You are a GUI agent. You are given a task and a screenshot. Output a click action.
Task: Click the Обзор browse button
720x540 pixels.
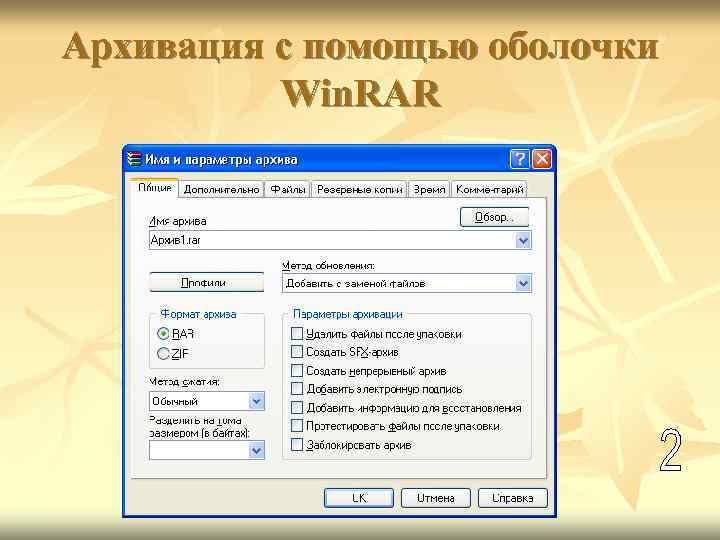tap(494, 217)
